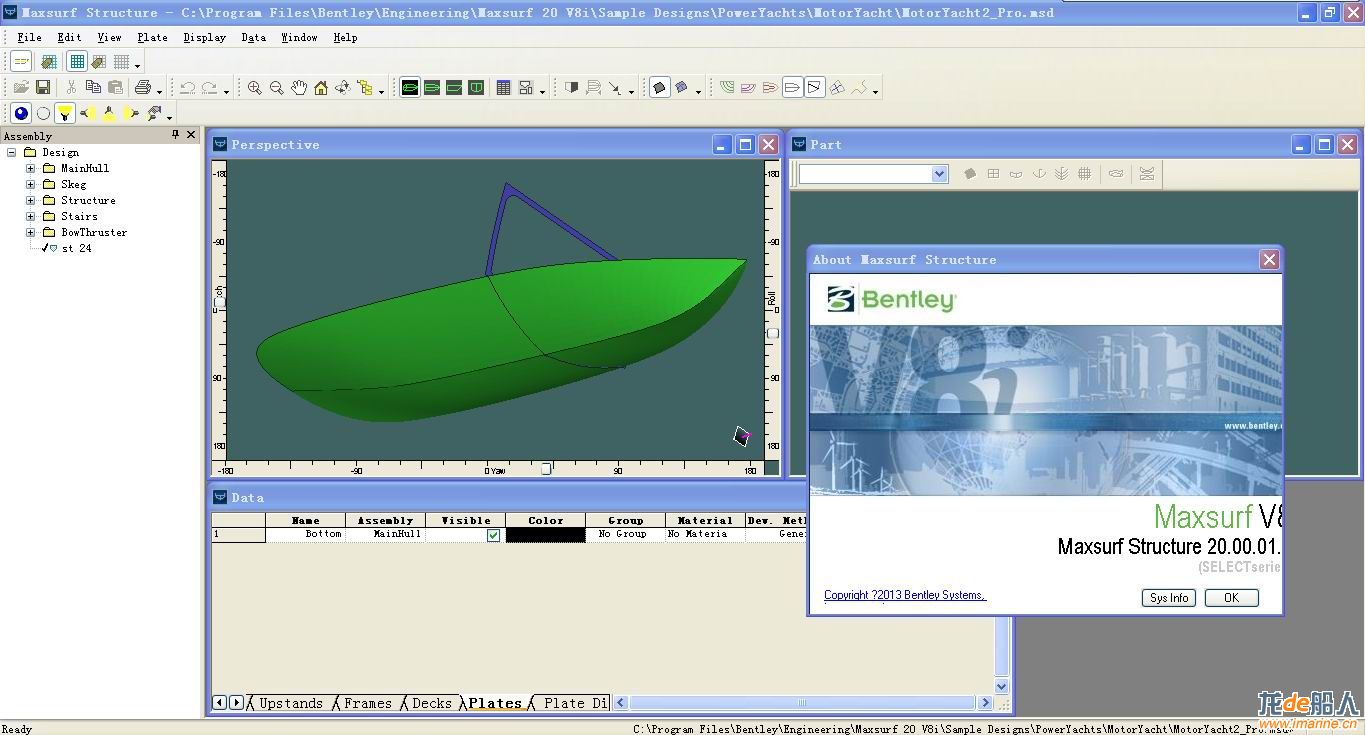The width and height of the screenshot is (1365, 735).
Task: Save the design with the floppy disk icon
Action: click(43, 88)
